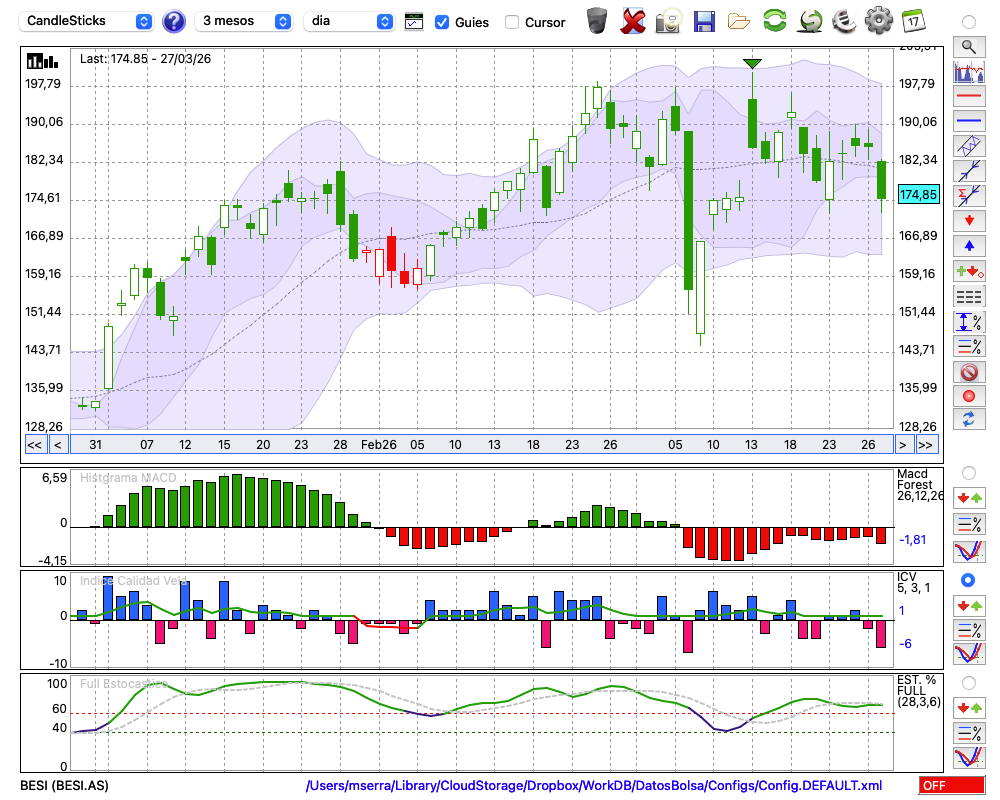Image resolution: width=1000 pixels, height=800 pixels.
Task: Click the blue up arrow marker tool
Action: [x=969, y=246]
